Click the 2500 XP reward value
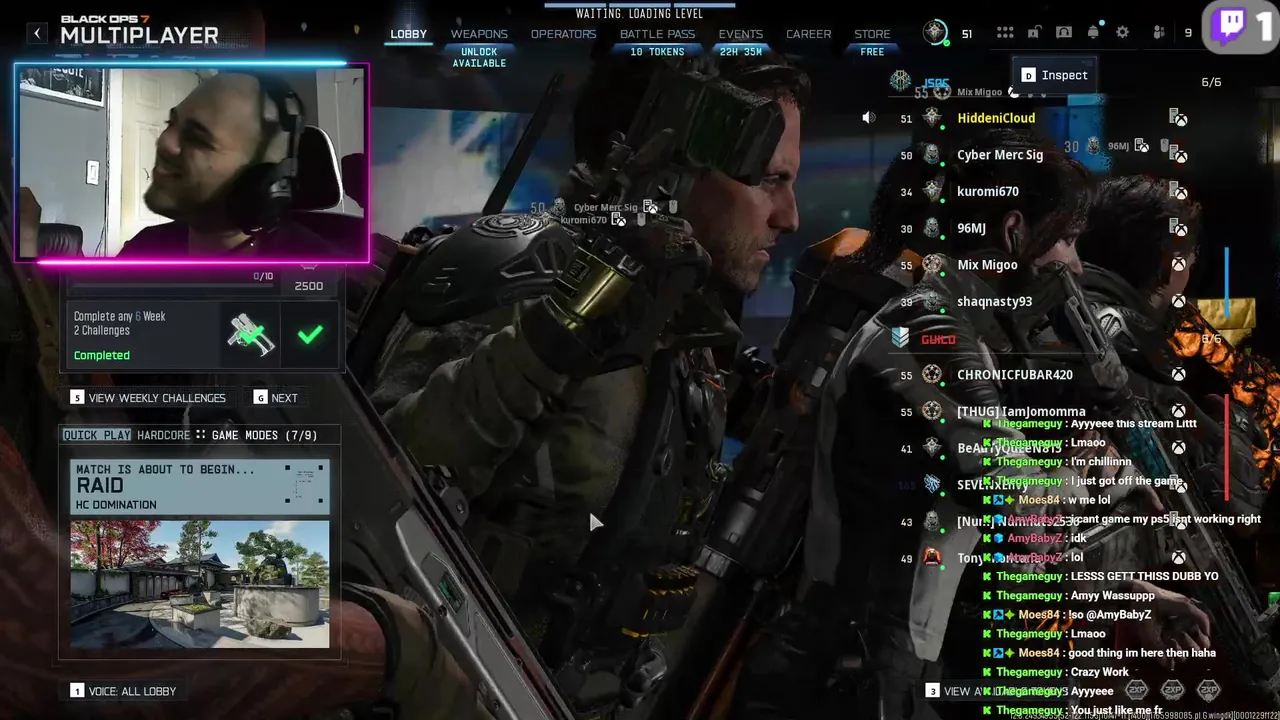This screenshot has height=720, width=1280. (309, 286)
